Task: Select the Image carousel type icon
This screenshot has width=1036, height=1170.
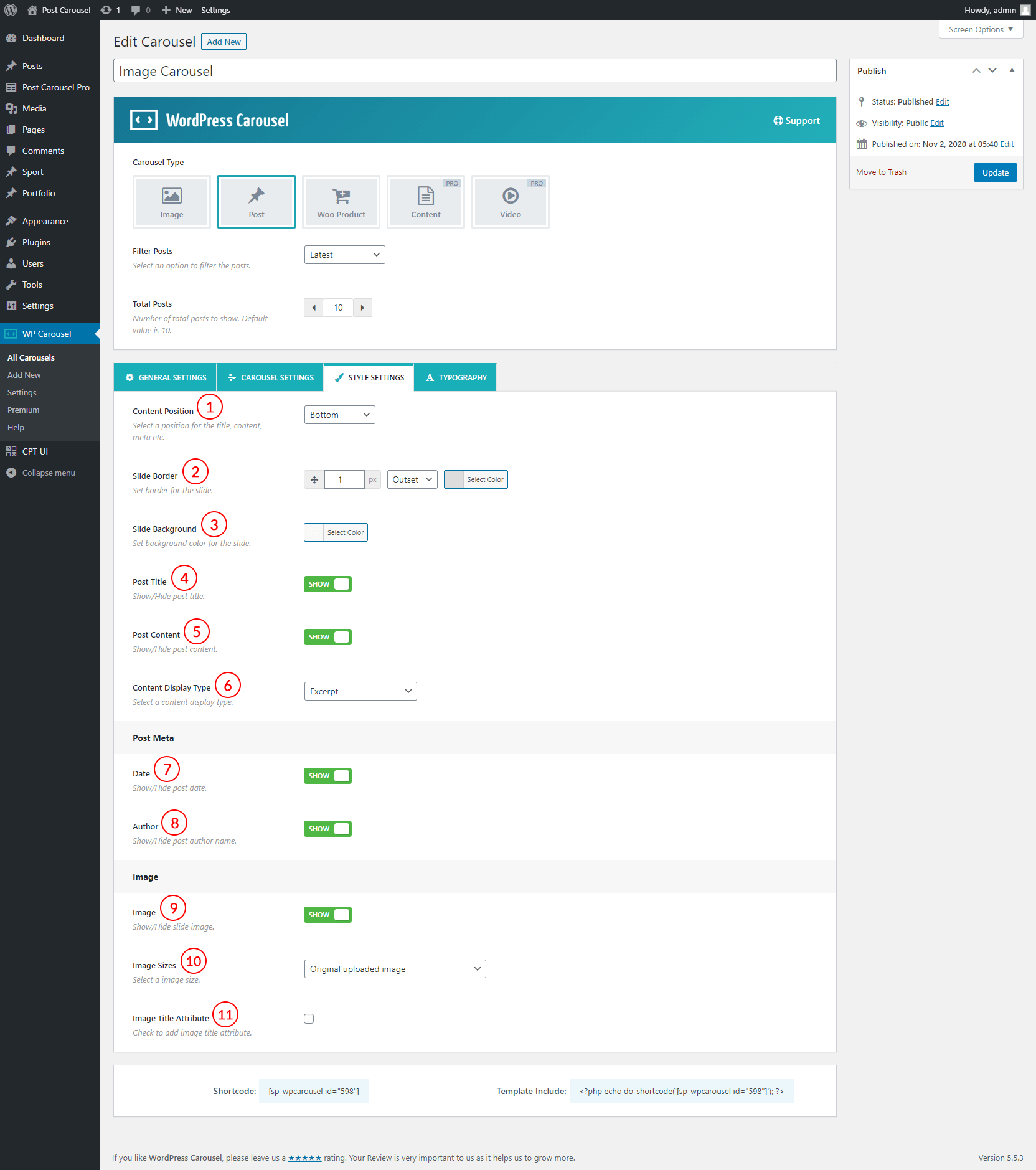Action: click(x=172, y=202)
